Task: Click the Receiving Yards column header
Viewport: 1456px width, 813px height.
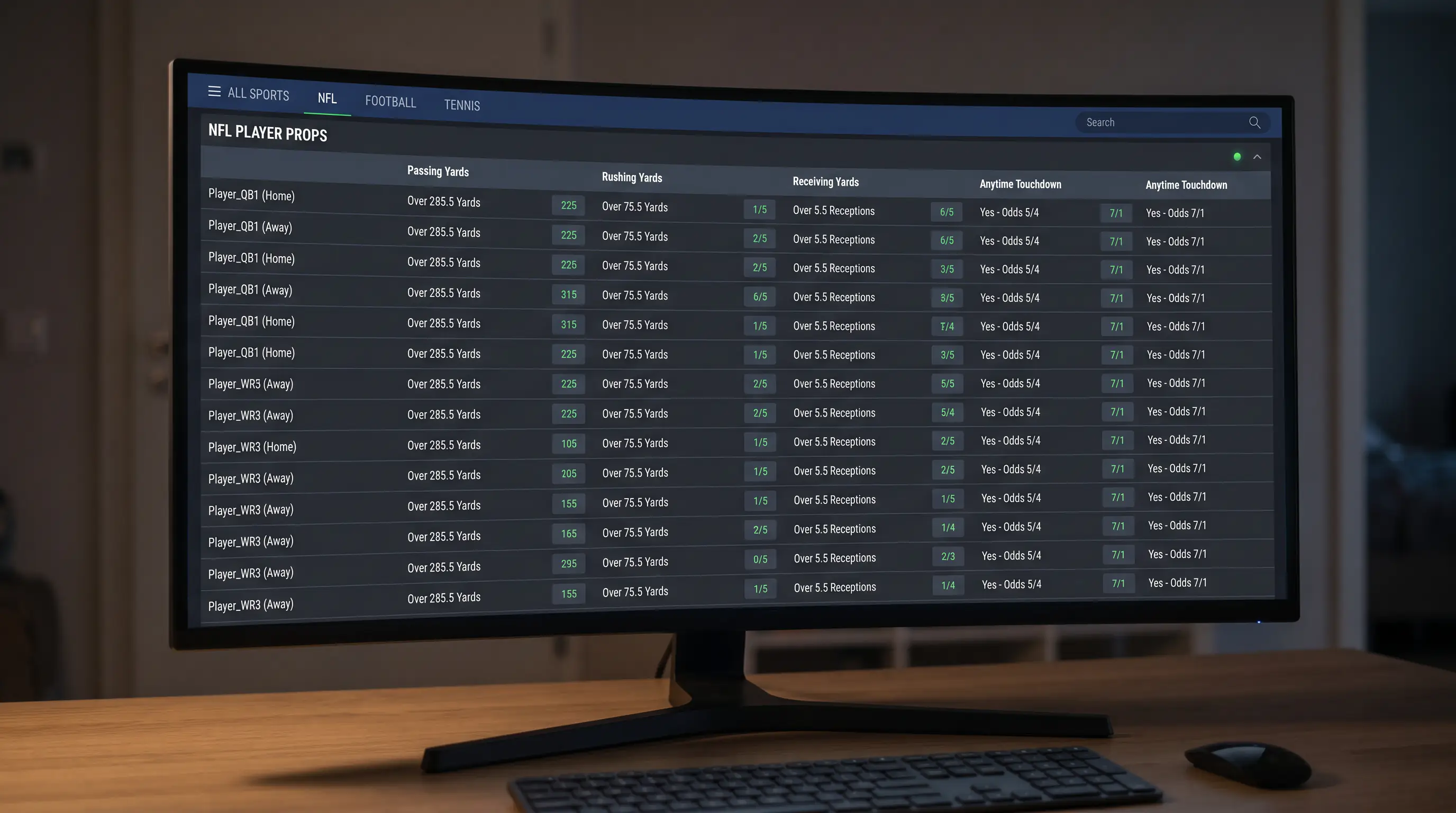Action: (x=826, y=182)
